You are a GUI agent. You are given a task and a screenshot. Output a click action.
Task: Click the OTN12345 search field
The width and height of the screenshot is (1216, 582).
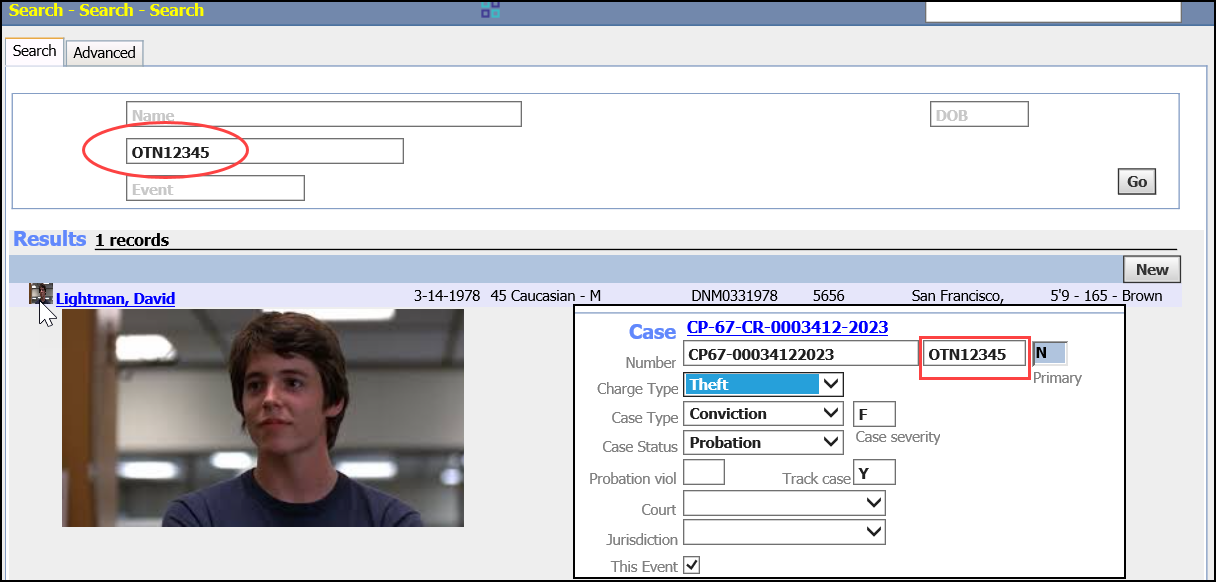265,151
